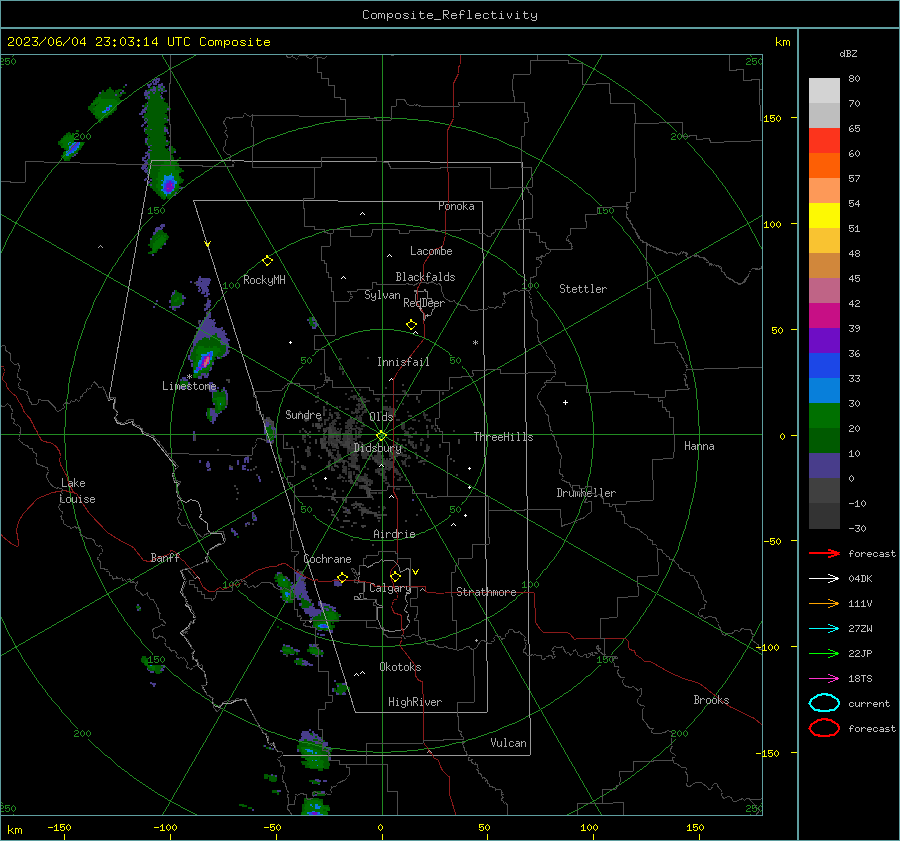
Task: Click the Sundre label
Action: tap(303, 414)
